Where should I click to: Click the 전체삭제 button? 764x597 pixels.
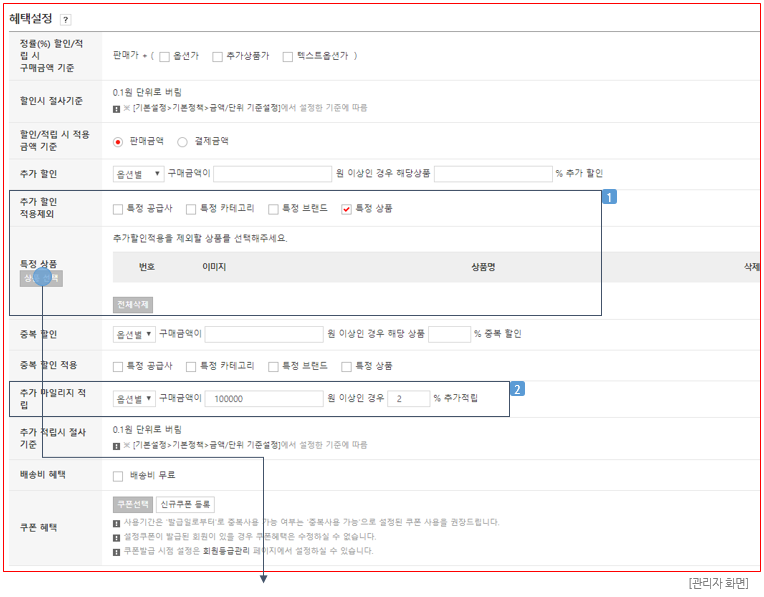click(x=133, y=303)
